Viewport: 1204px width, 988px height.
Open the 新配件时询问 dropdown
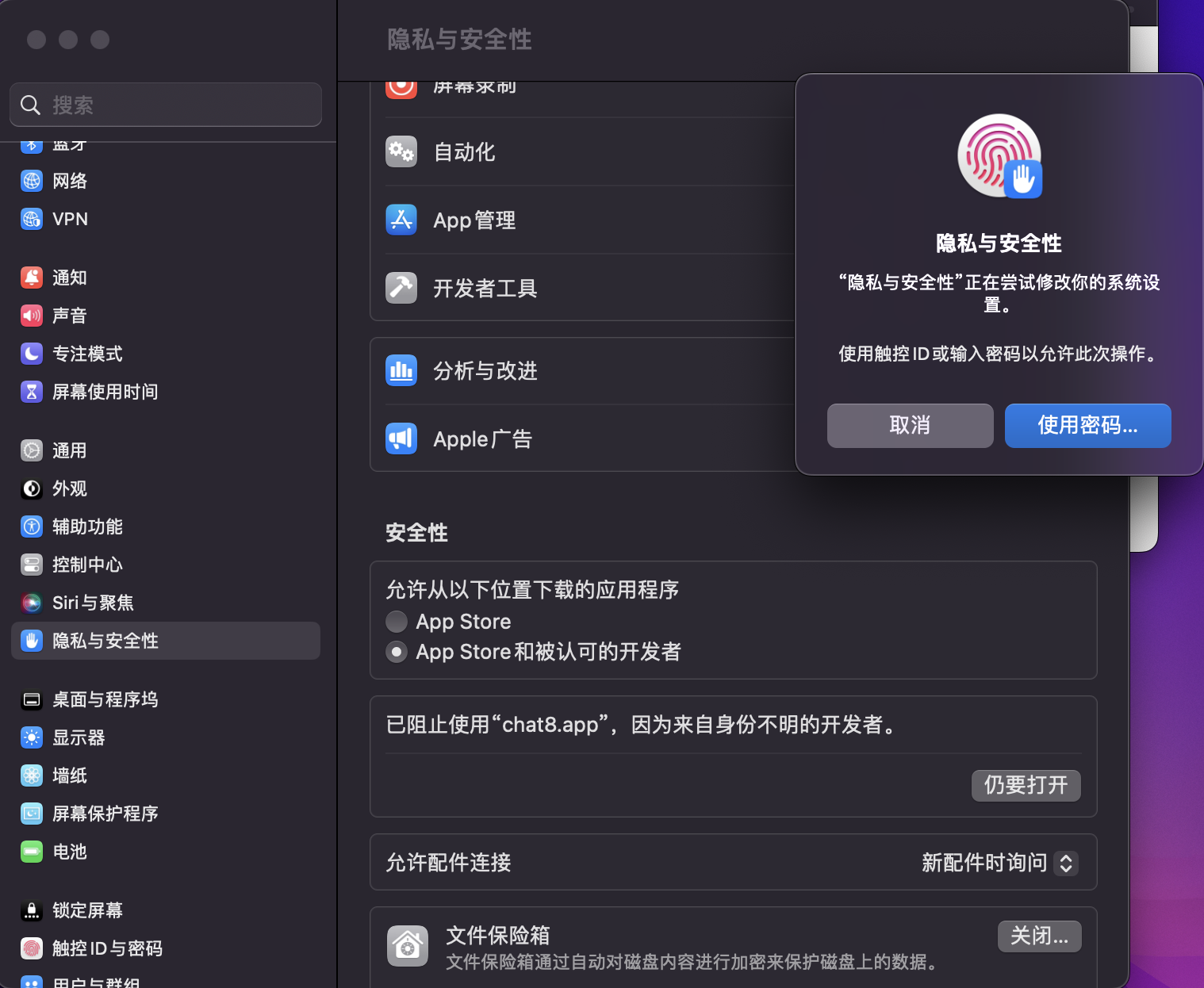click(999, 863)
